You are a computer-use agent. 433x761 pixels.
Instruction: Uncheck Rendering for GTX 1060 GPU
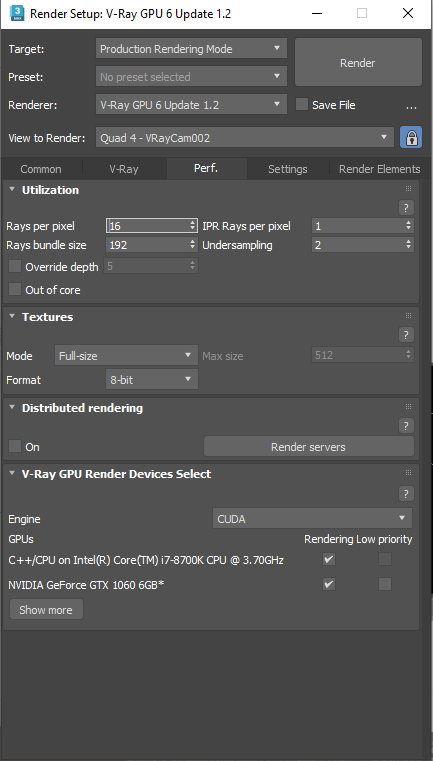coord(329,584)
